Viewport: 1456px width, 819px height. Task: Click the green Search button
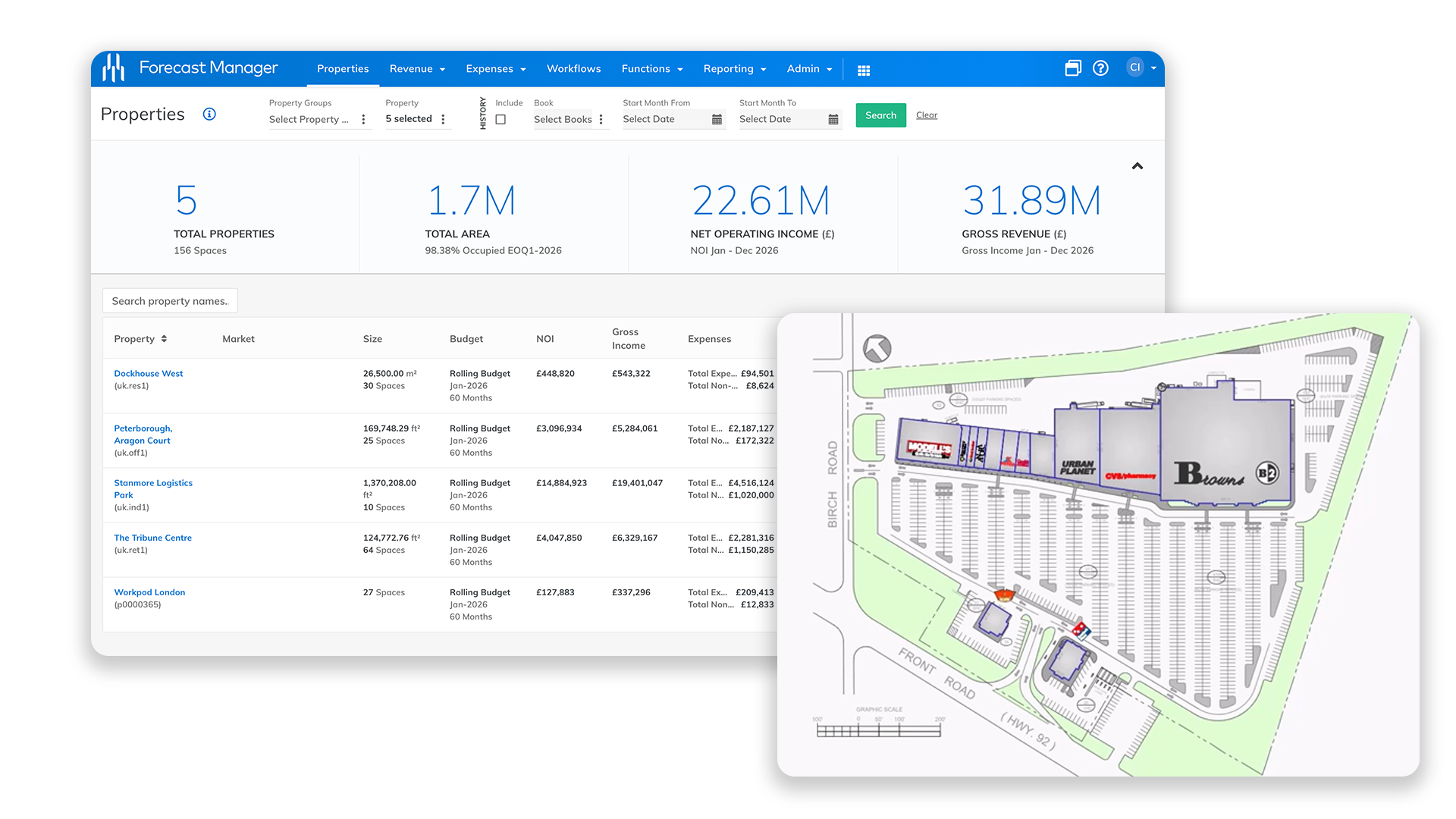click(880, 115)
